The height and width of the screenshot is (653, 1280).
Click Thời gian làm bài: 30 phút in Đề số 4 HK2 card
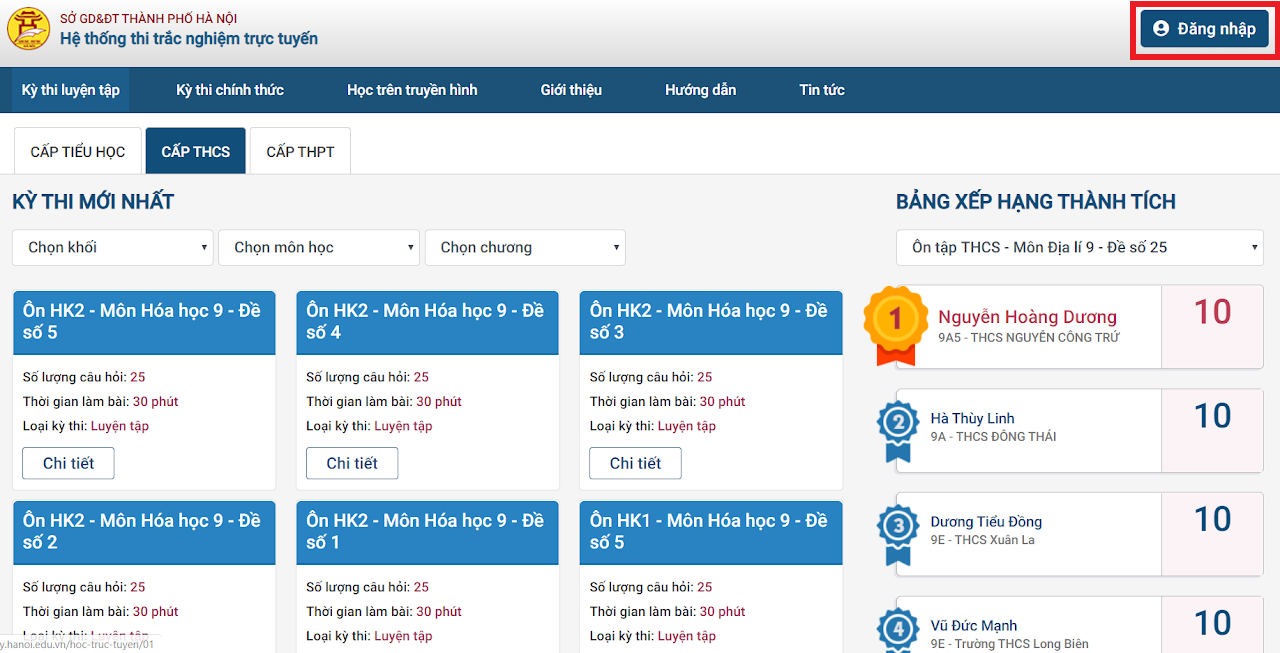(x=384, y=402)
